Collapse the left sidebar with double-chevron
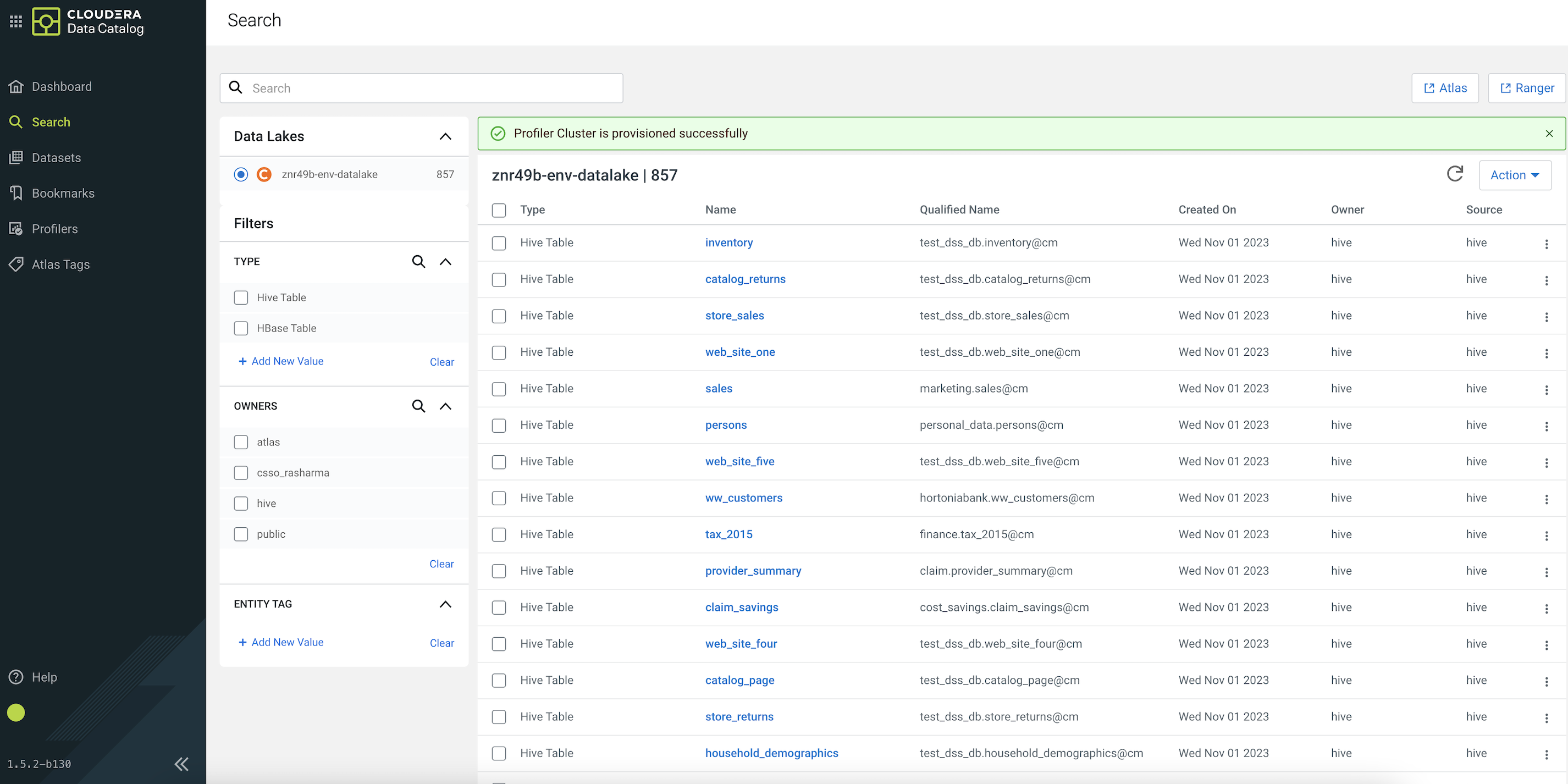This screenshot has width=1568, height=784. pos(181,763)
